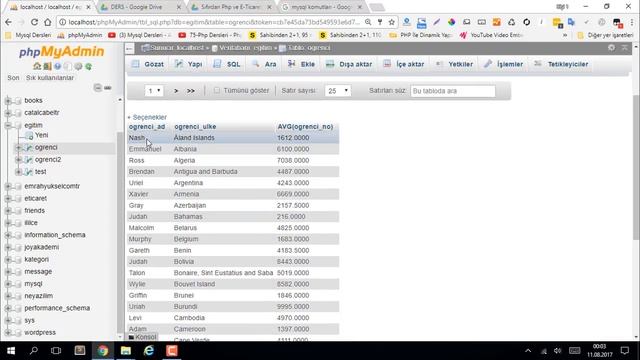
Task: Switch to DERS - Google Drive browser tab
Action: click(x=141, y=7)
